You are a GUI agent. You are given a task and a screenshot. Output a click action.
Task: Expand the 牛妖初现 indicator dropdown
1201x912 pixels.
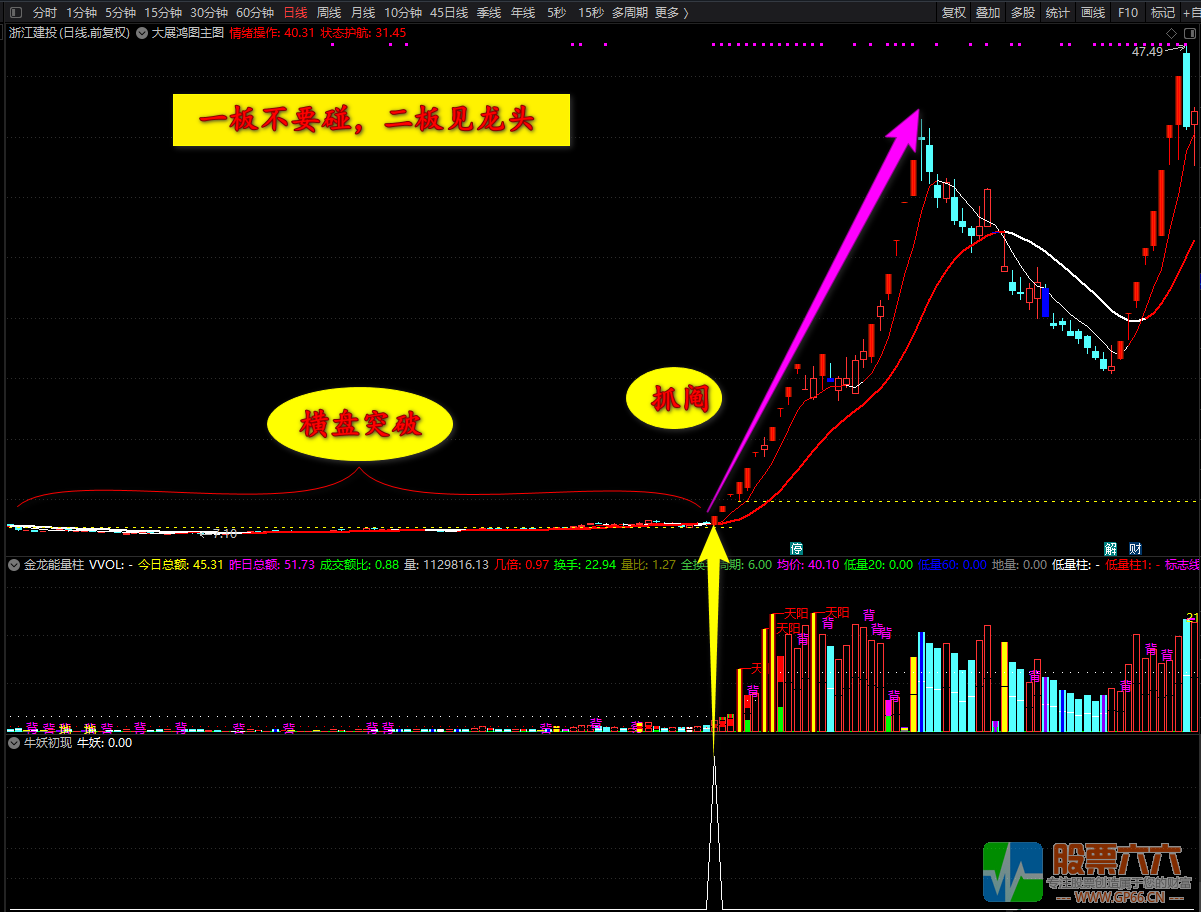14,743
